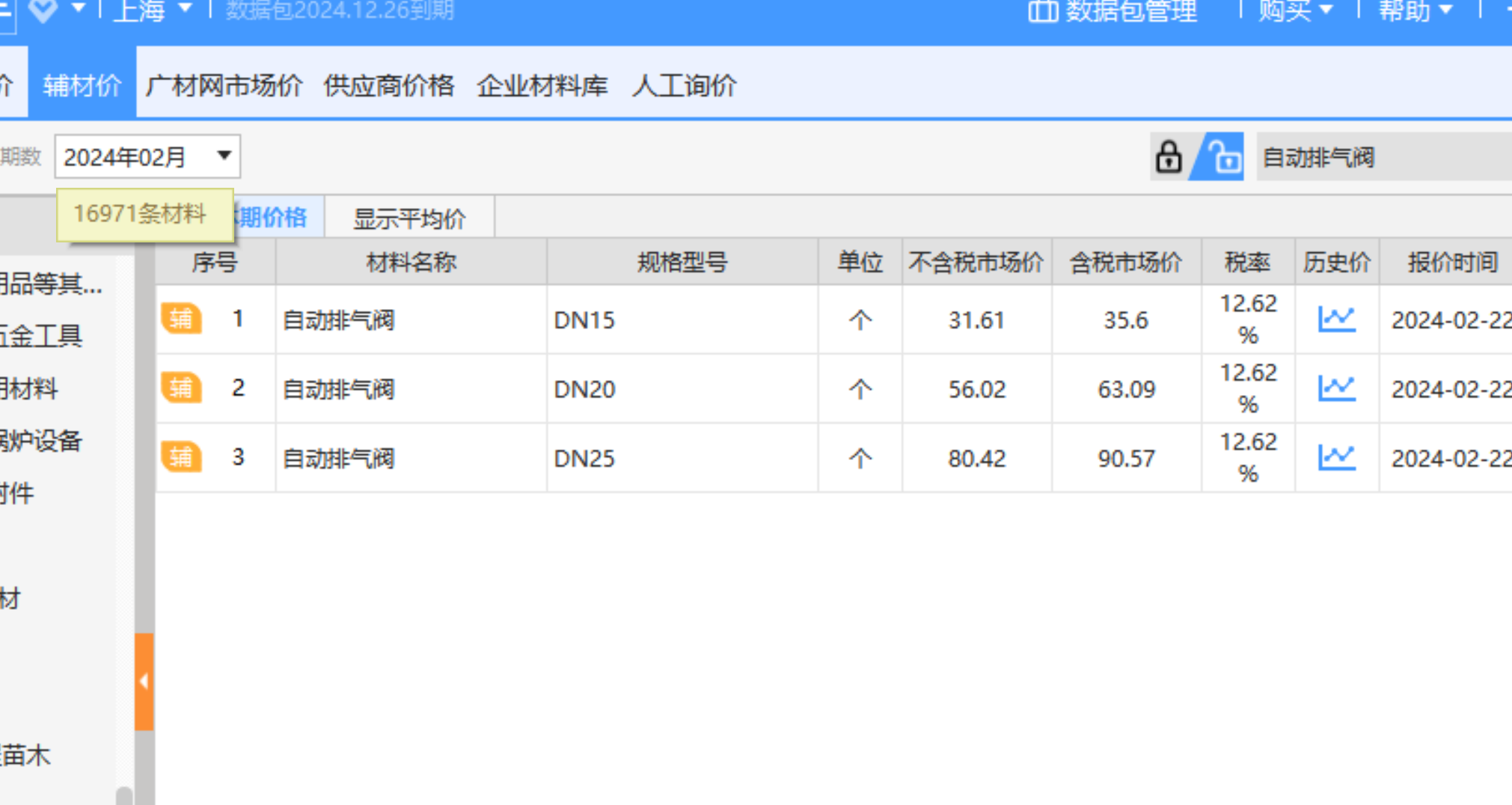This screenshot has height=805, width=1512.
Task: Select 五金工具 category in sidebar
Action: click(x=41, y=336)
